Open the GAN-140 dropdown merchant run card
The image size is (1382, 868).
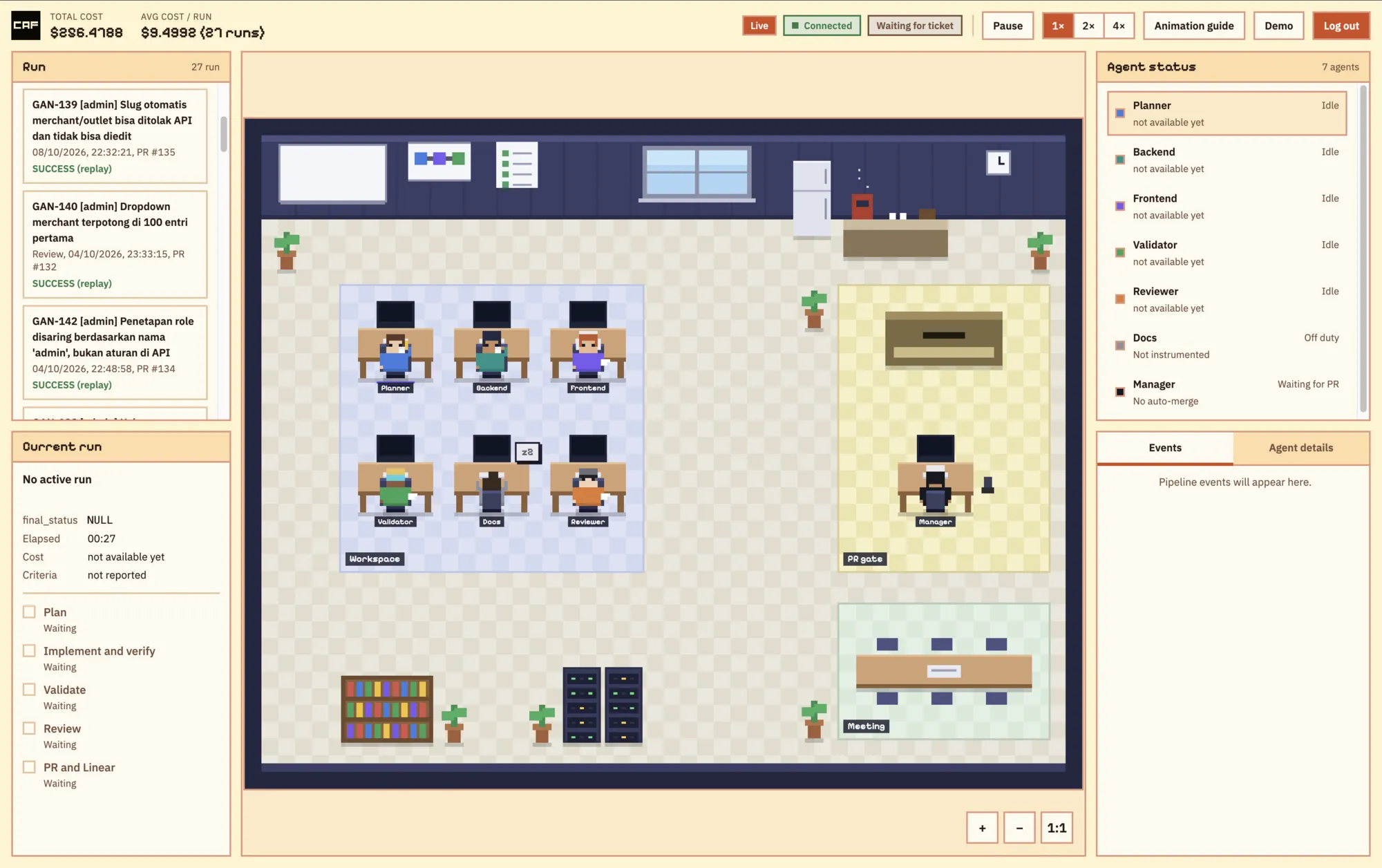tap(115, 245)
